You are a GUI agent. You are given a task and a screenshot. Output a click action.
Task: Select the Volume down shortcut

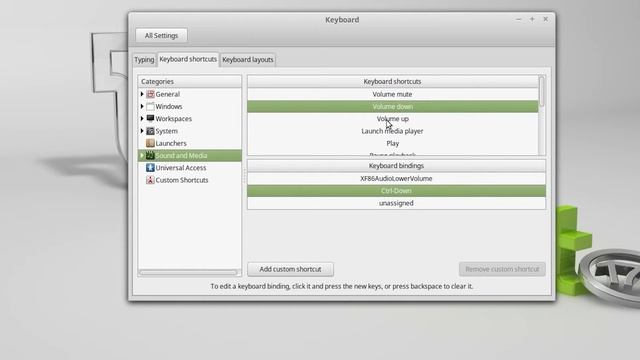click(x=393, y=107)
